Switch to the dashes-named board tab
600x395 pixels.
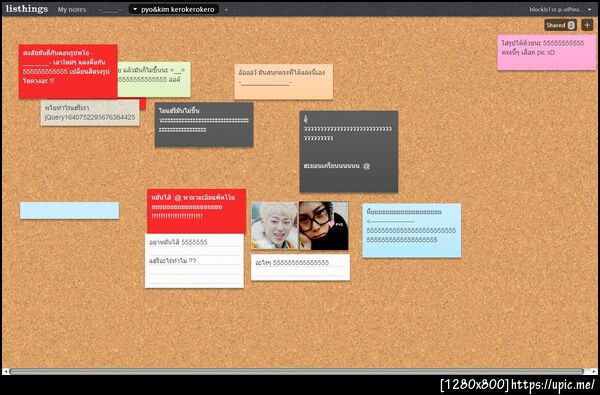pyautogui.click(x=110, y=10)
